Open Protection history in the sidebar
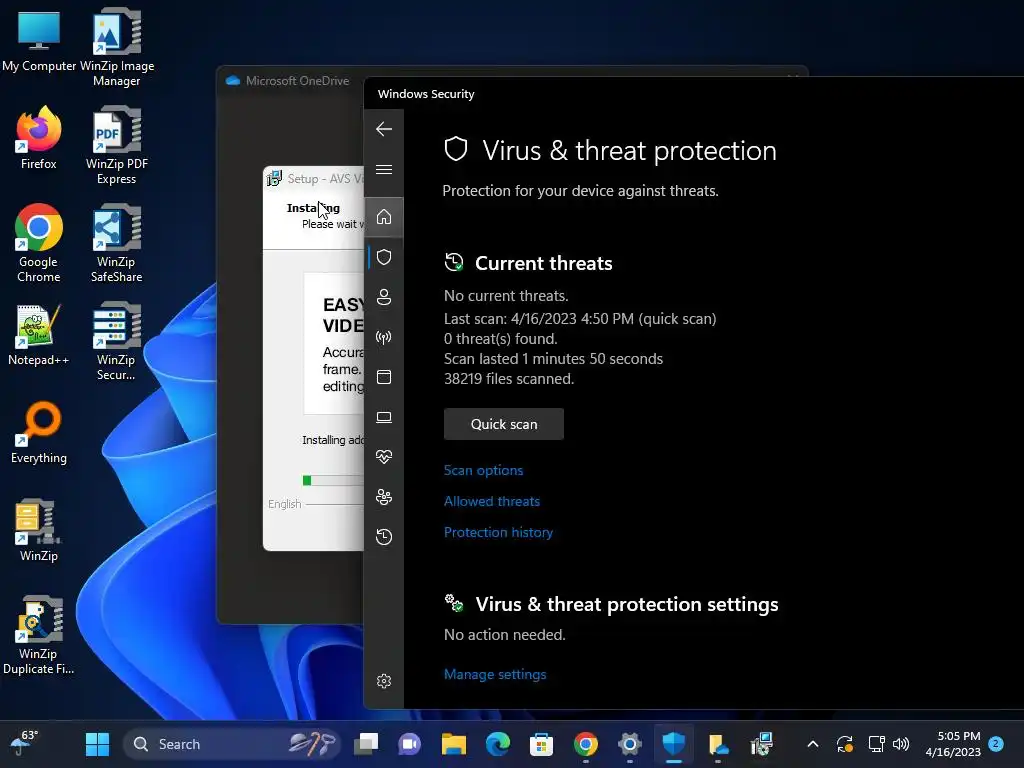 tap(384, 537)
